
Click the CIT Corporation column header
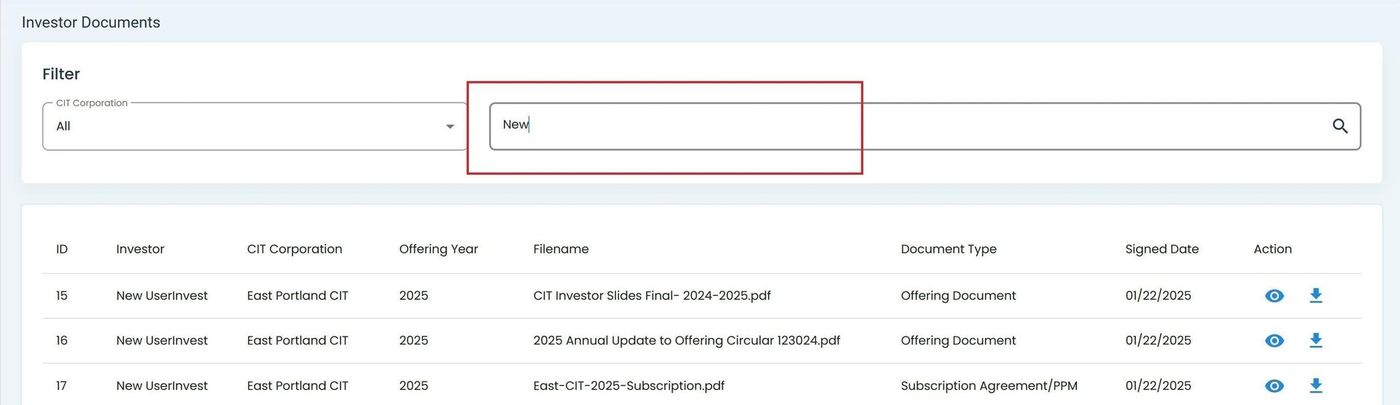(x=294, y=249)
